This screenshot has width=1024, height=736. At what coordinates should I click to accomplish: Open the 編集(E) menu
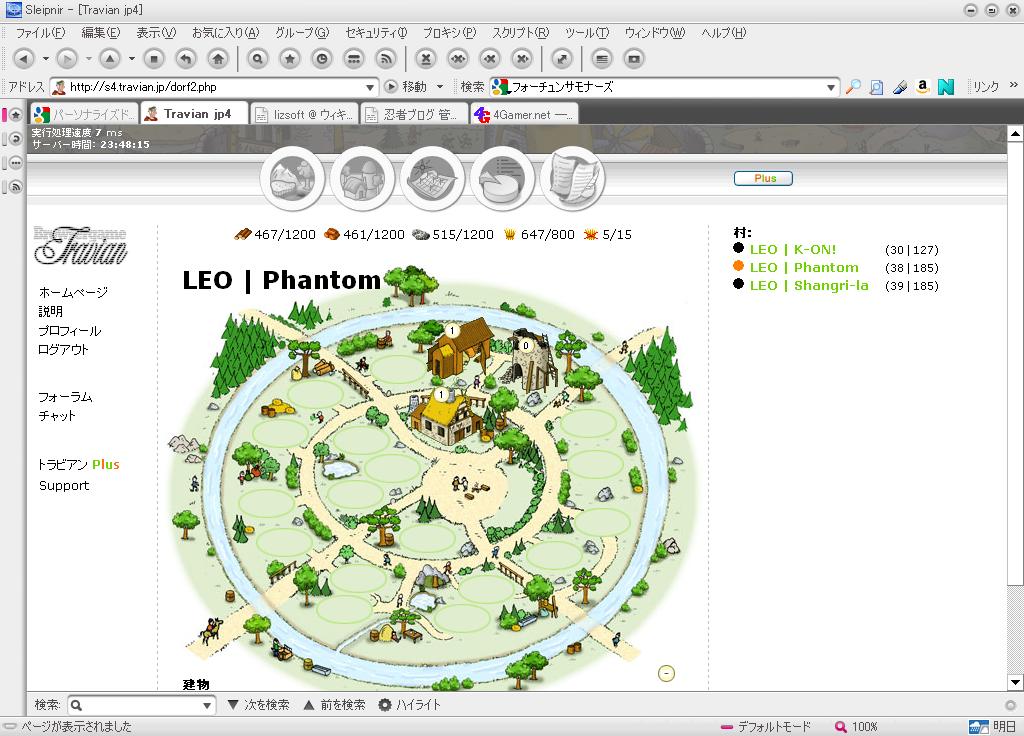(x=101, y=33)
